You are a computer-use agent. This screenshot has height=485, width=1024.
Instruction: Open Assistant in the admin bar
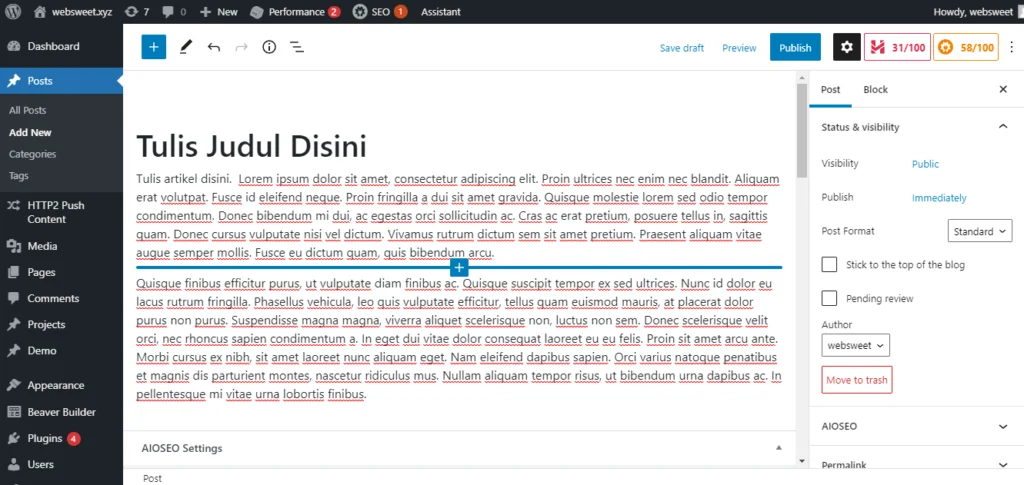pos(441,12)
